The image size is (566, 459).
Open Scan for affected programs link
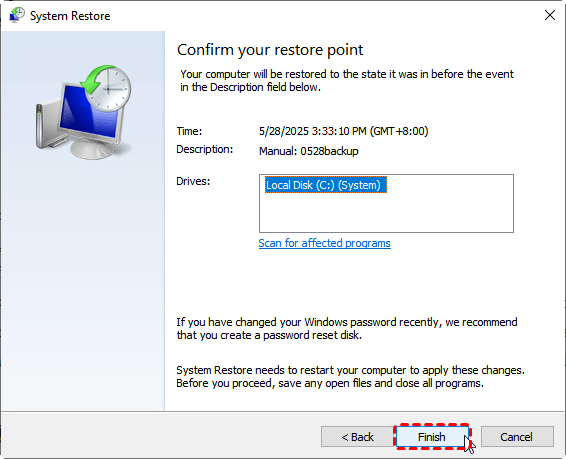pyautogui.click(x=325, y=243)
